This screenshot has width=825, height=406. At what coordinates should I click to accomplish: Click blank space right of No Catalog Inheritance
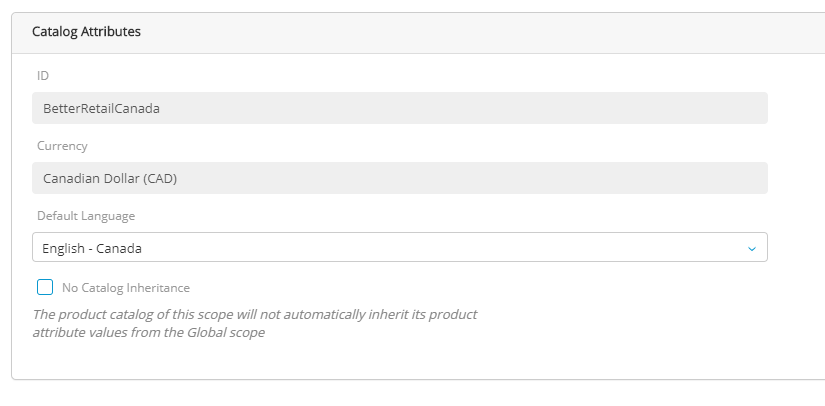pyautogui.click(x=450, y=288)
